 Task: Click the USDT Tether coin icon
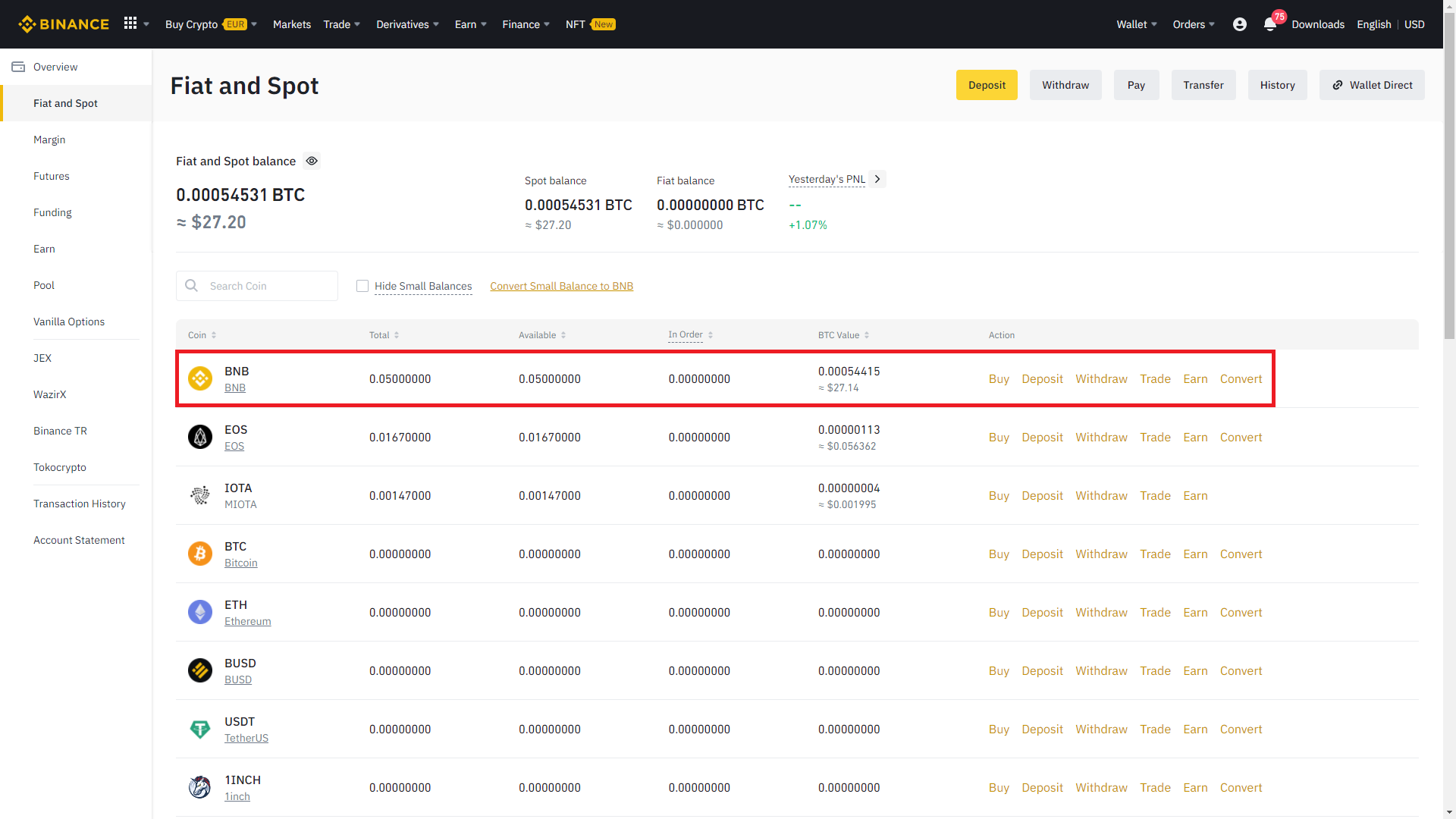200,729
